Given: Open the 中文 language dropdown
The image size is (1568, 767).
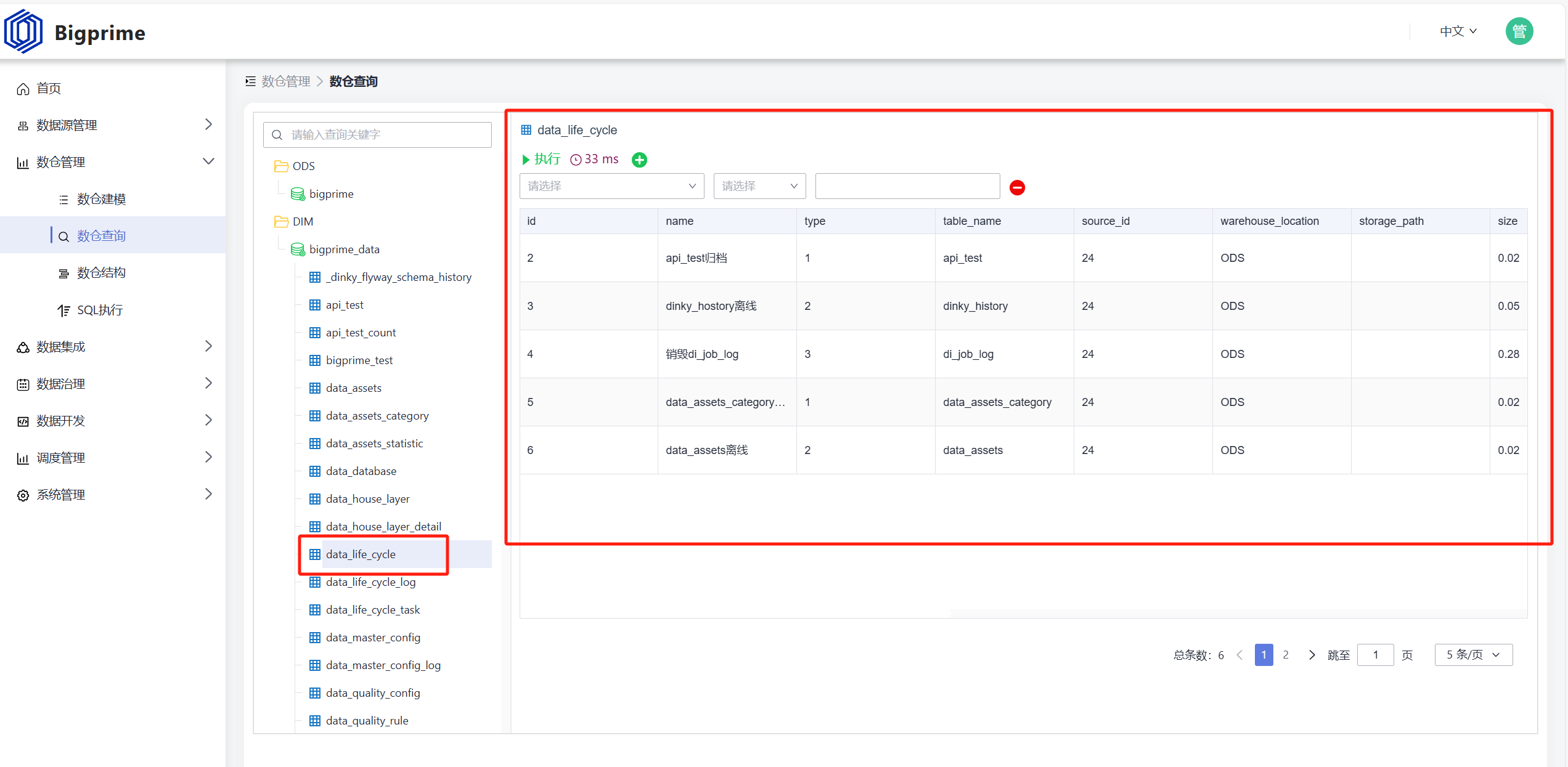Looking at the screenshot, I should (x=1458, y=31).
